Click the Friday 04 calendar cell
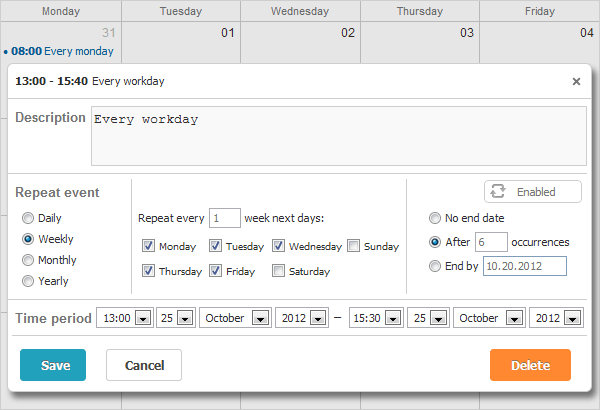The height and width of the screenshot is (410, 600). 540,42
